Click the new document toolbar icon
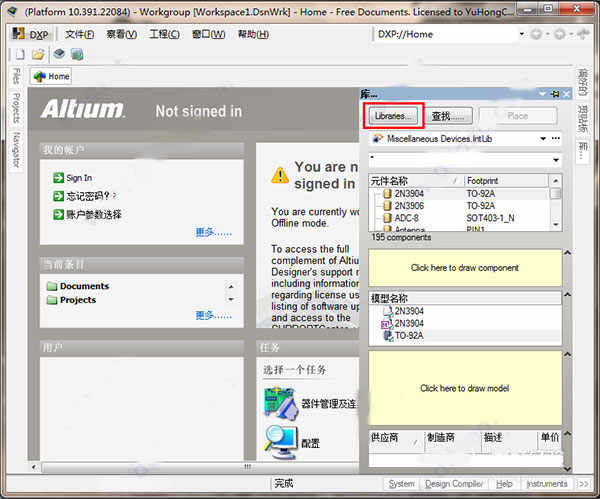 pyautogui.click(x=20, y=54)
